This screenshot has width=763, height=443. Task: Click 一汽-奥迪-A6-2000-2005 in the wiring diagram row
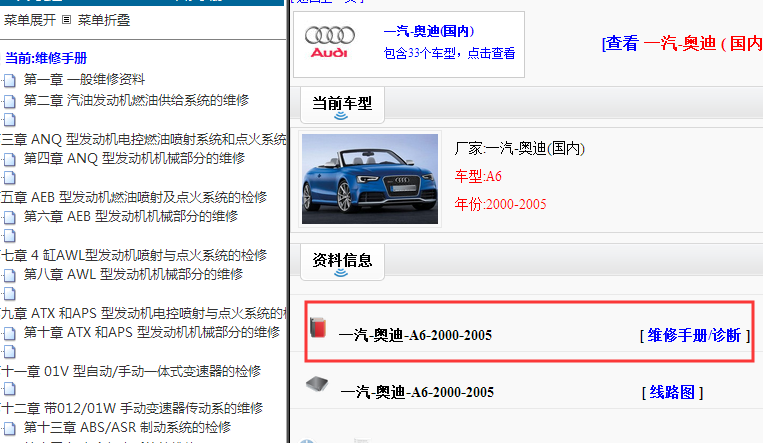[418, 392]
